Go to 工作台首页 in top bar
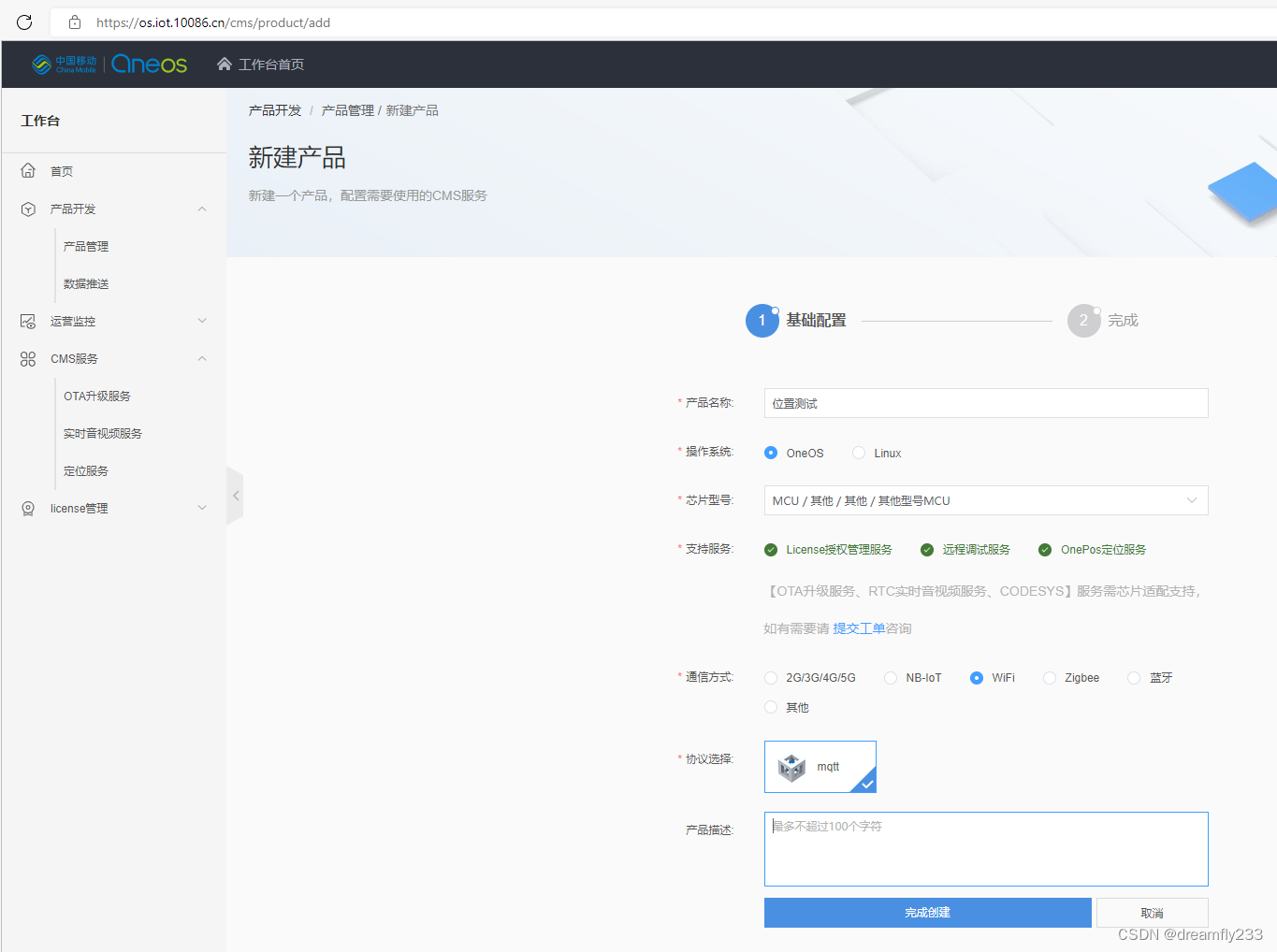 (x=271, y=65)
